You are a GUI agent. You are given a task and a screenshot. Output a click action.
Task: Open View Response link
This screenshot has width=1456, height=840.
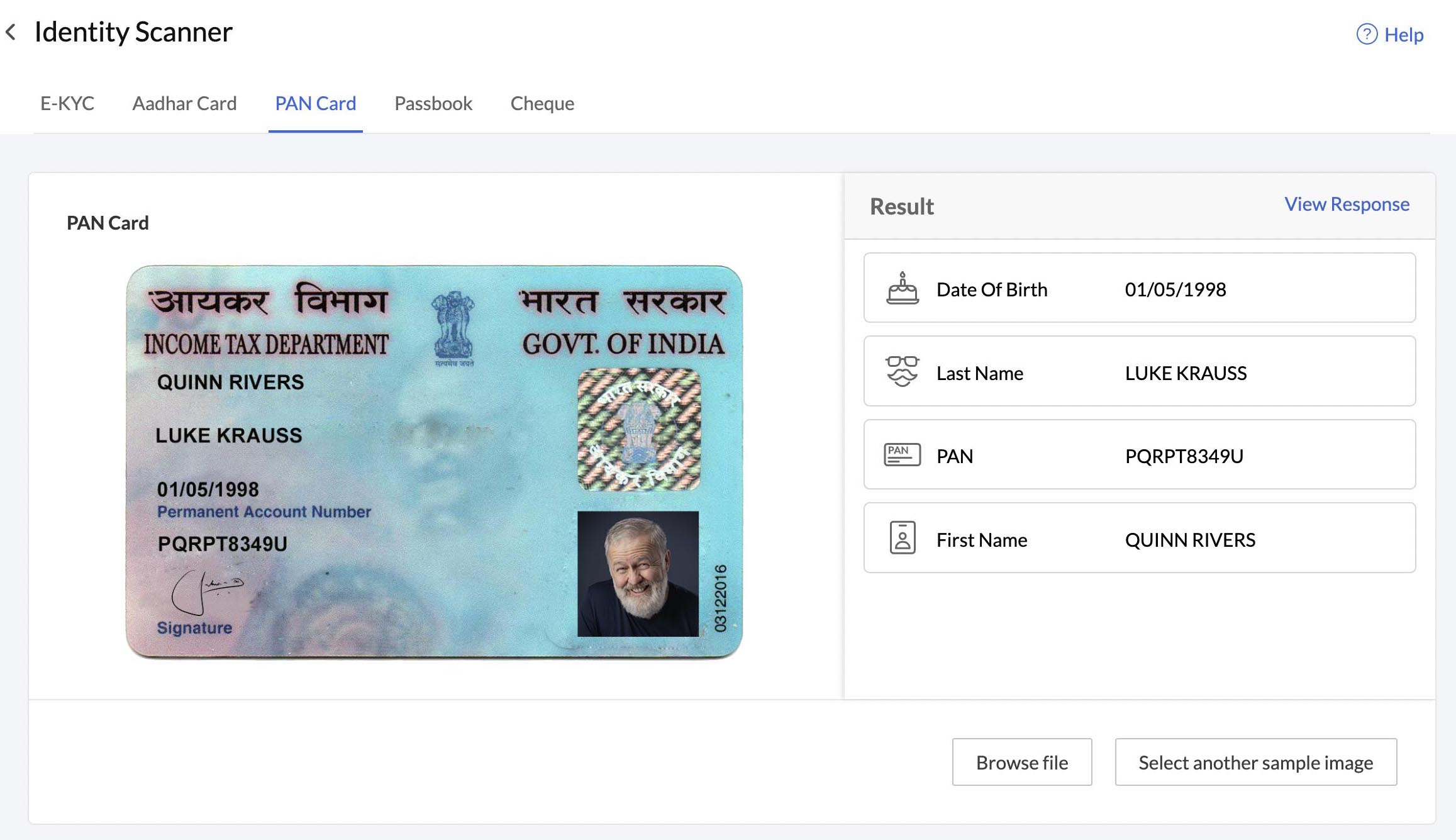[x=1347, y=204]
